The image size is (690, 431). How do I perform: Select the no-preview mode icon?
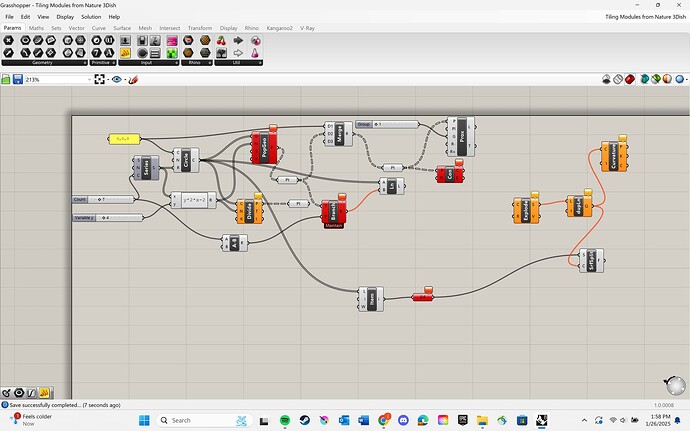(x=606, y=79)
